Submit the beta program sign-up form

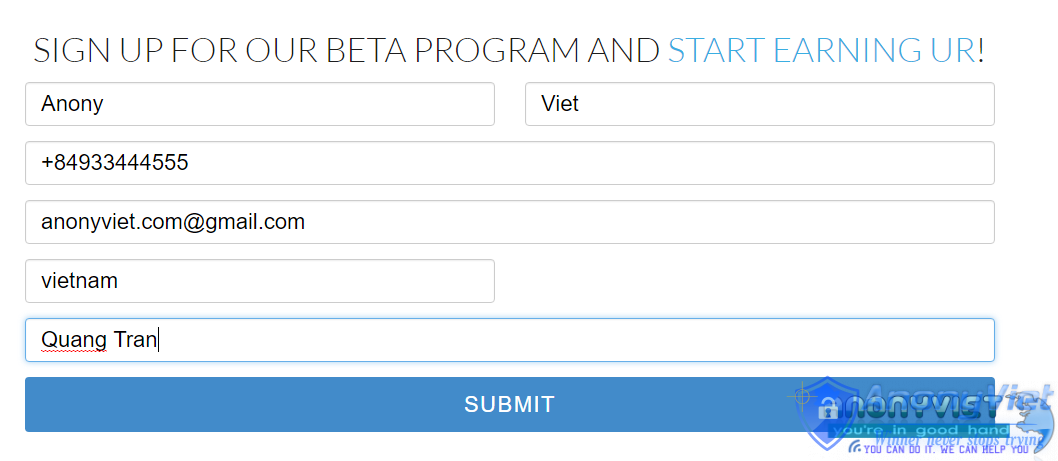(509, 404)
